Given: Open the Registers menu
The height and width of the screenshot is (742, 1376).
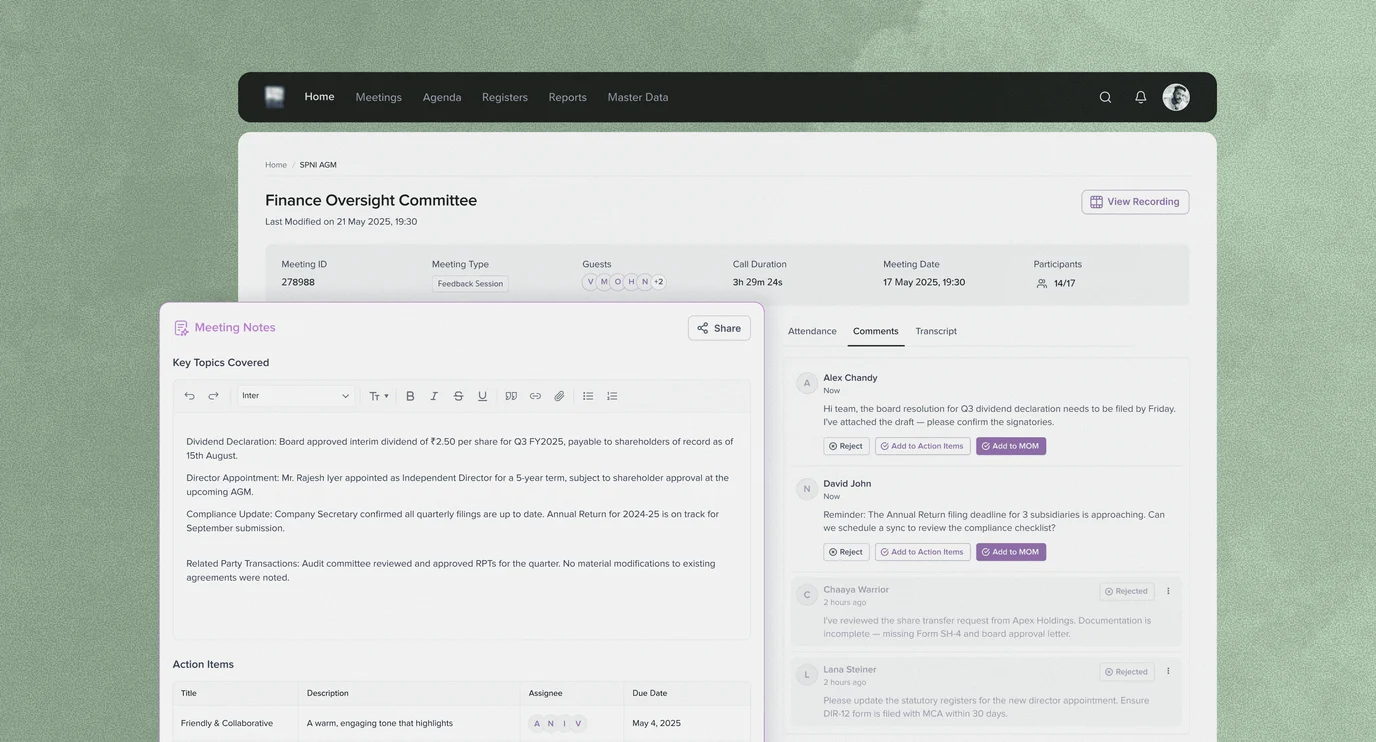Looking at the screenshot, I should 505,97.
